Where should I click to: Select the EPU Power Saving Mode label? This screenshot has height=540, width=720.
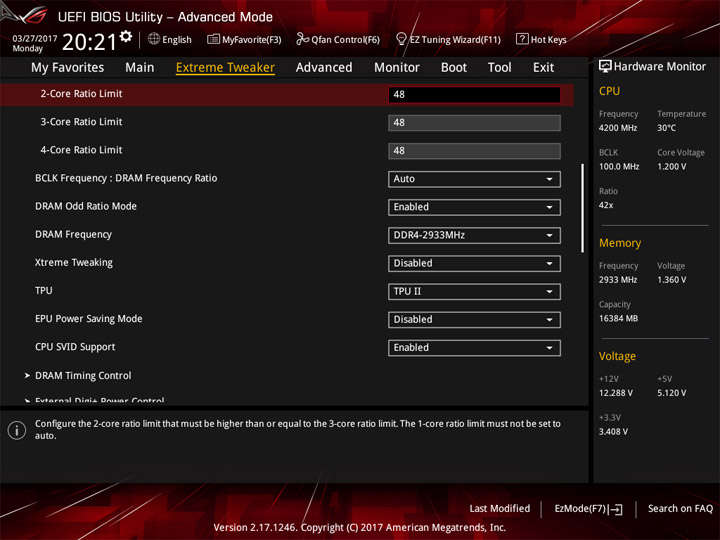(89, 319)
